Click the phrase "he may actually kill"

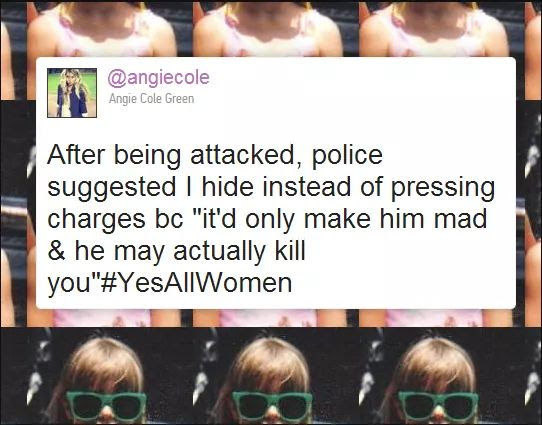190,252
